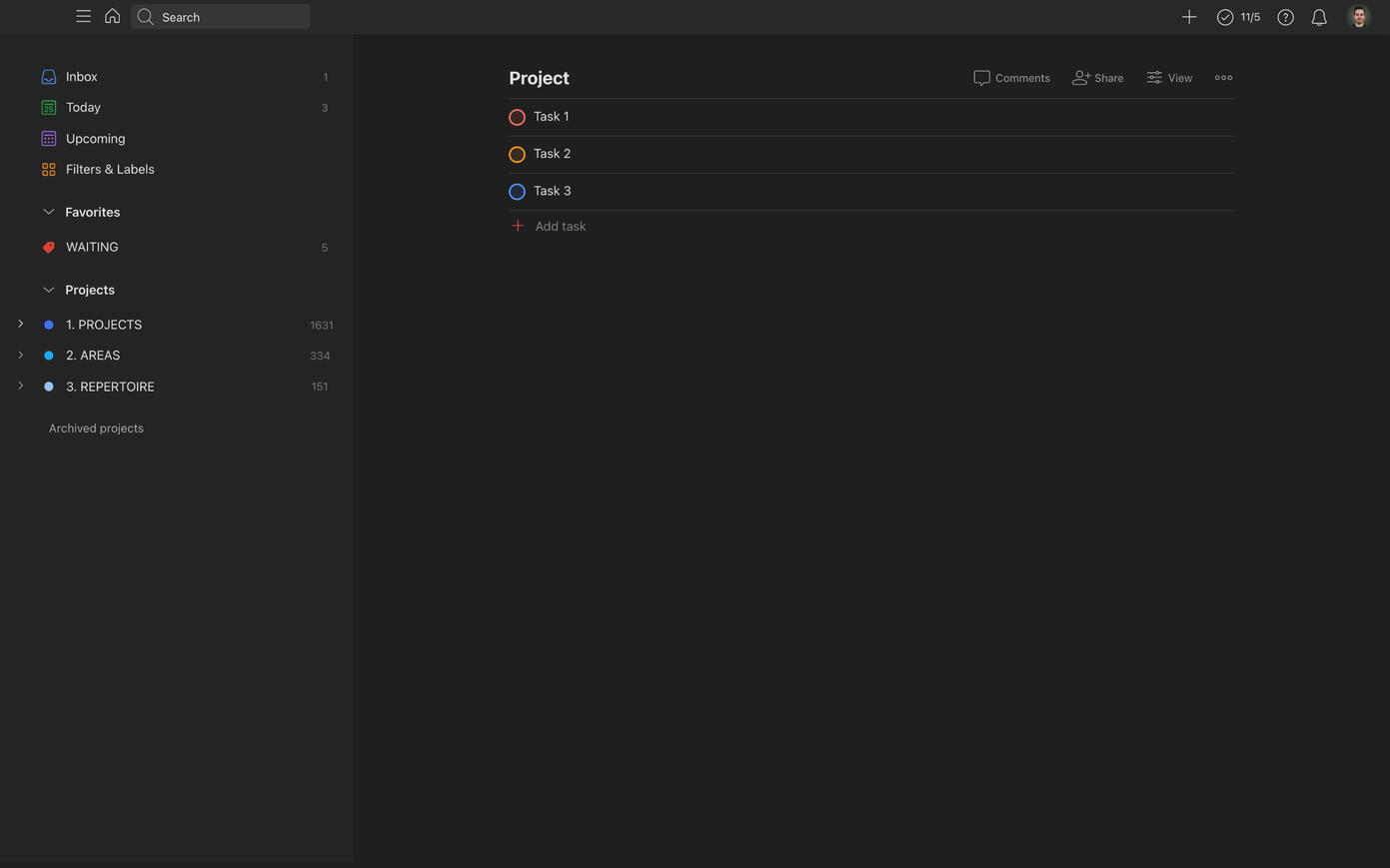Screen dimensions: 1390x868
Task: Check off Task 2 circle
Action: (x=517, y=154)
